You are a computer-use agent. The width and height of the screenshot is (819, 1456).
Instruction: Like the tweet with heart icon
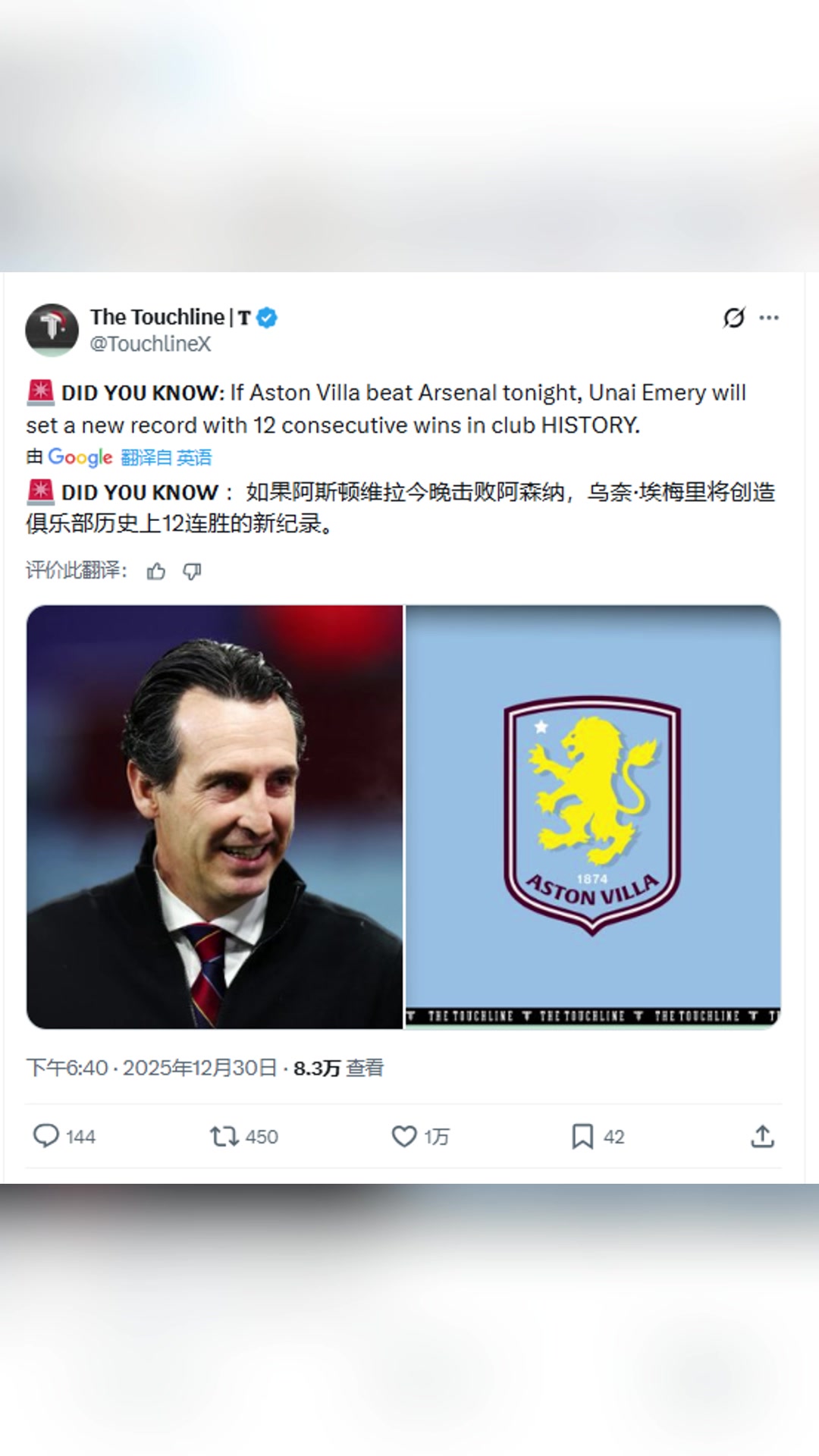pos(403,1136)
